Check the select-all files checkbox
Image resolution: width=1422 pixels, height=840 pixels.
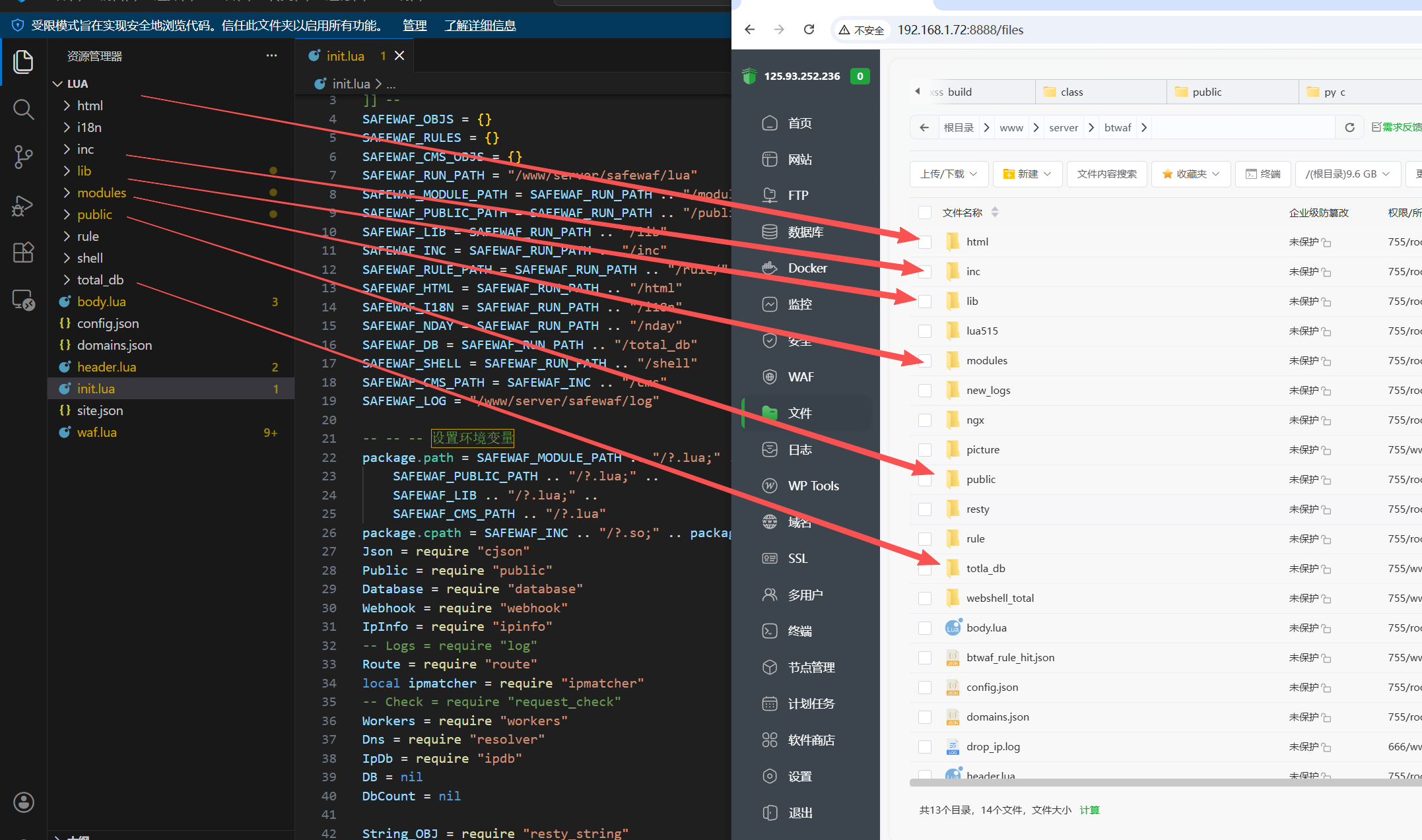925,212
